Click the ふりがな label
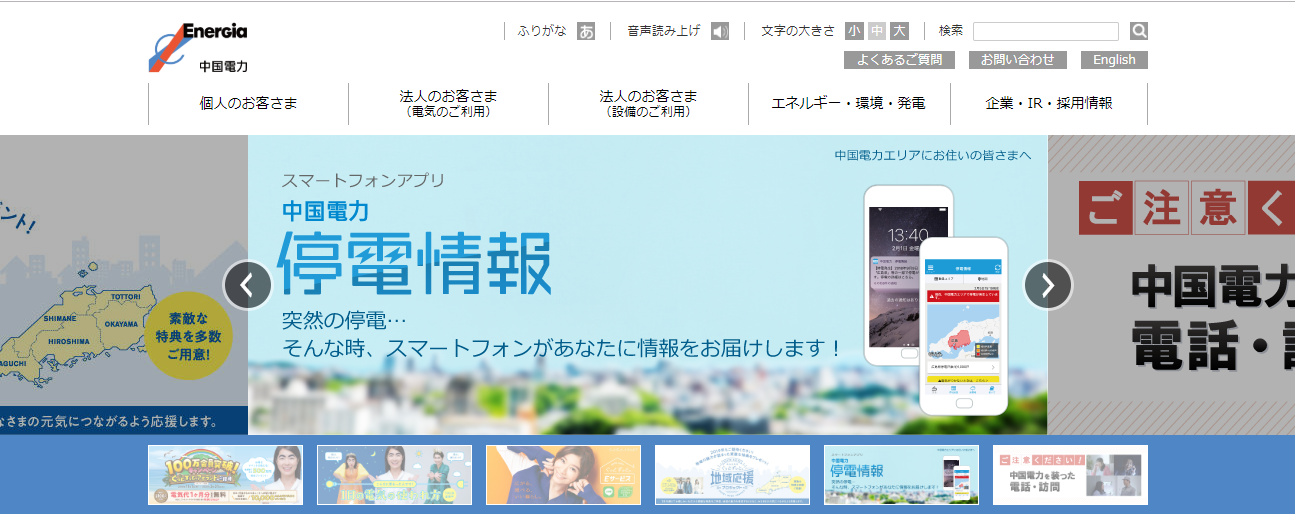Screen dimensions: 1295x514 click(x=542, y=31)
